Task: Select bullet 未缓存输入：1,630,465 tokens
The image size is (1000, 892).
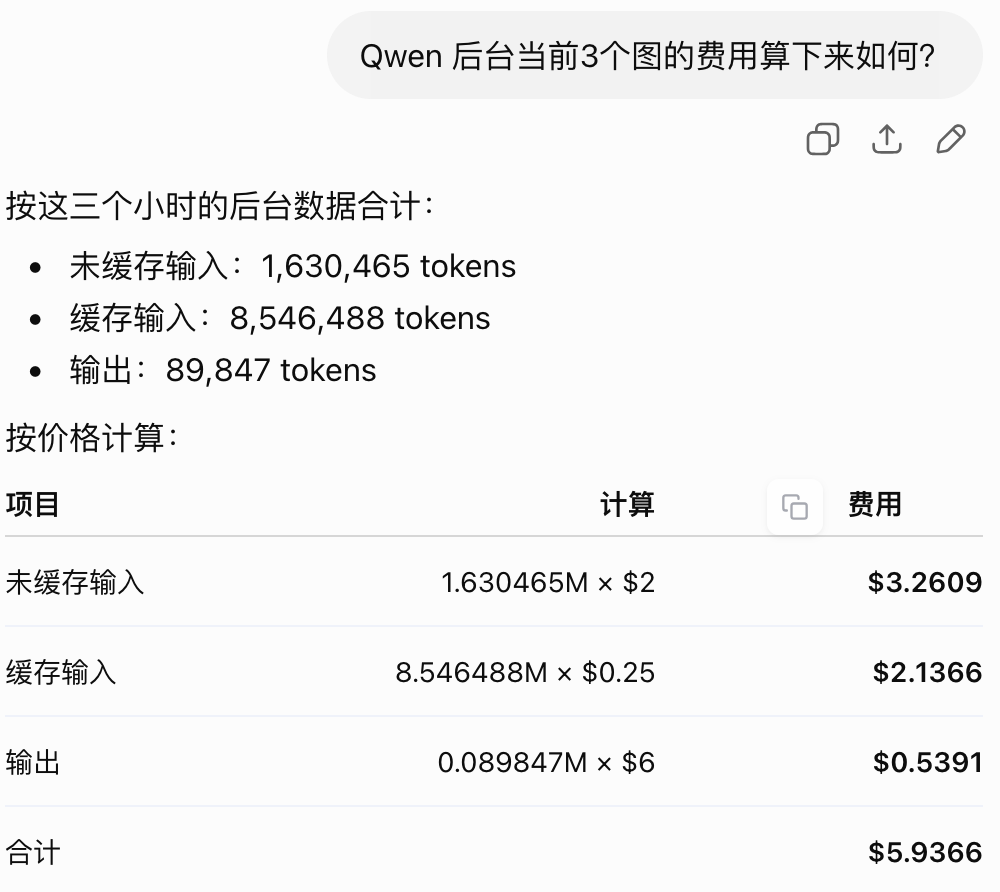Action: (x=293, y=266)
